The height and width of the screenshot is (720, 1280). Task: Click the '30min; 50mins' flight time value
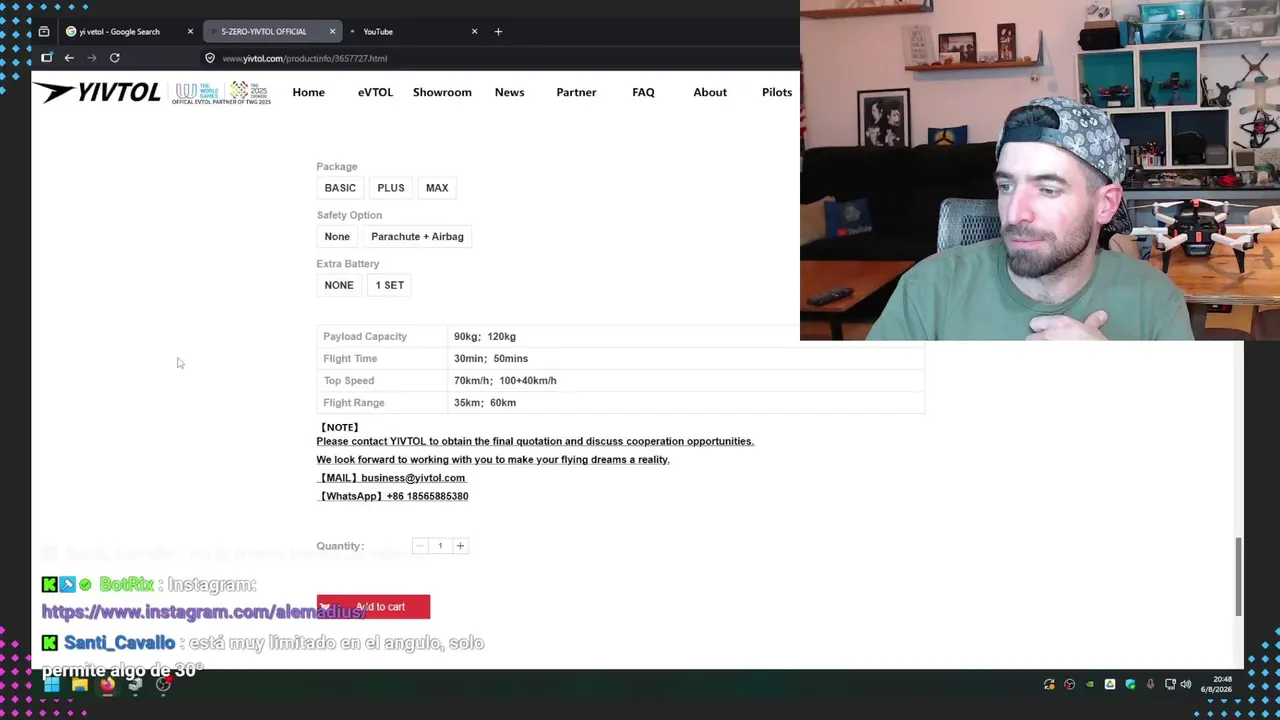pyautogui.click(x=491, y=359)
